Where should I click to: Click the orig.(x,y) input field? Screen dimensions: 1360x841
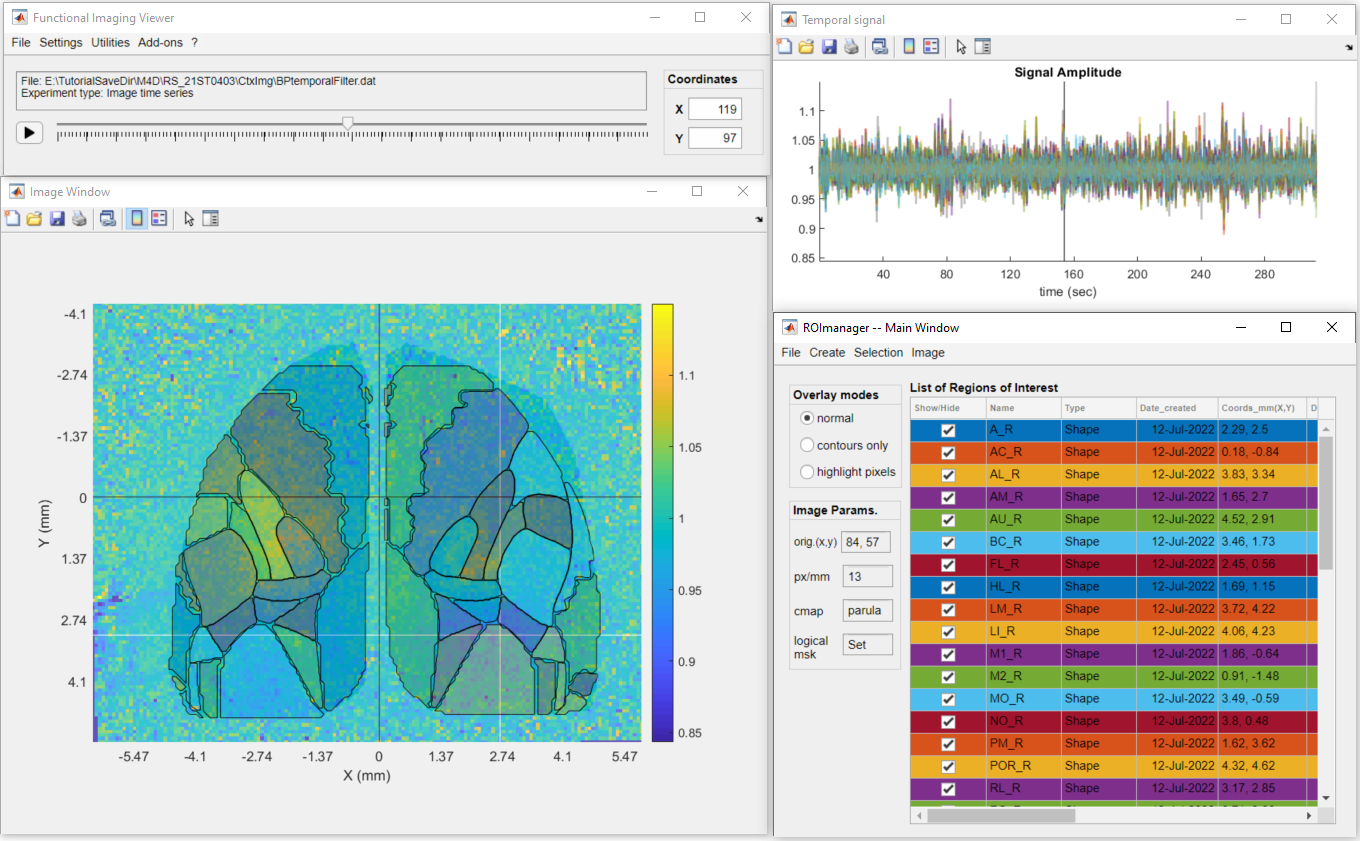[x=867, y=543]
